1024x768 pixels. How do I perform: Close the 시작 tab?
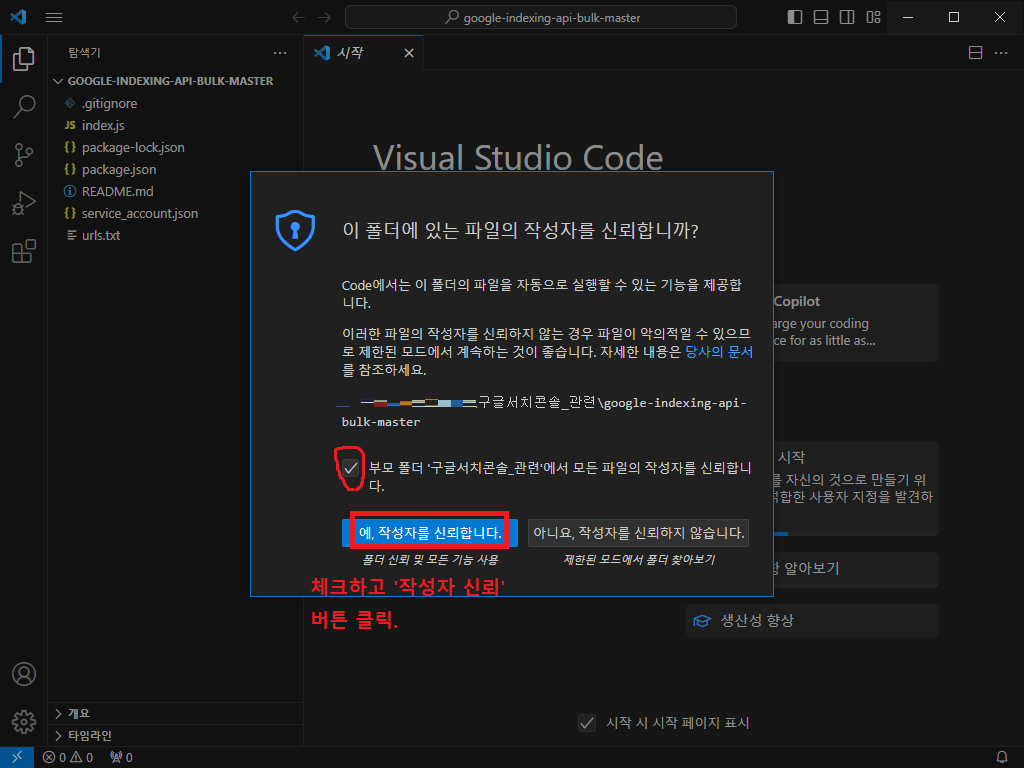(x=409, y=53)
